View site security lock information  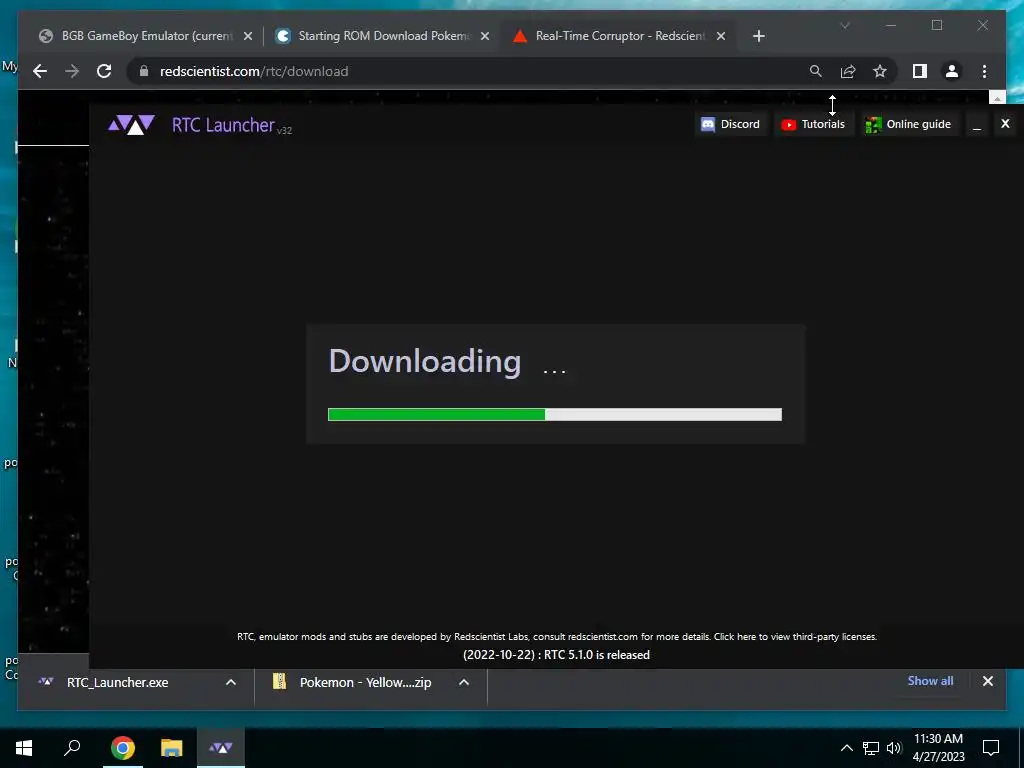[144, 71]
